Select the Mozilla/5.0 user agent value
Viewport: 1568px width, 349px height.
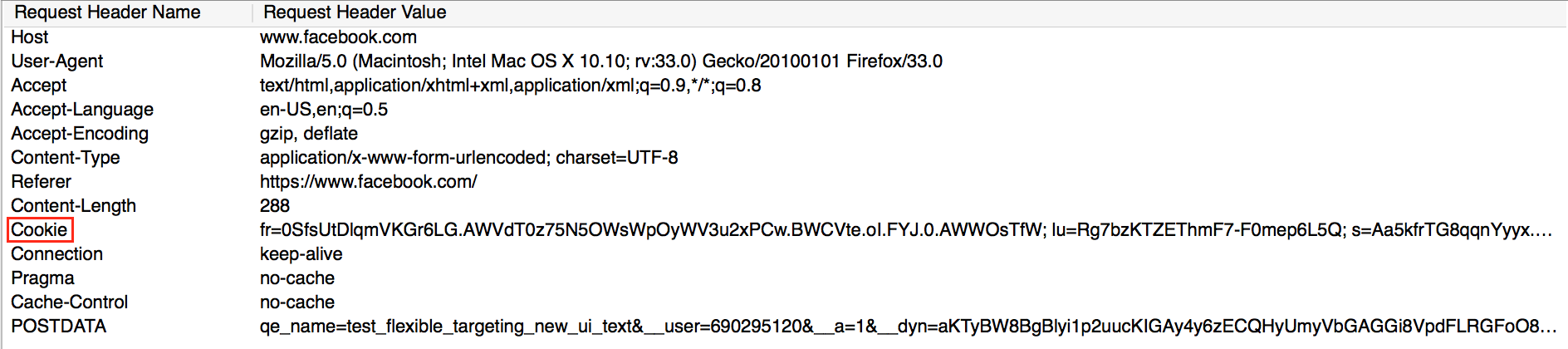[x=600, y=61]
